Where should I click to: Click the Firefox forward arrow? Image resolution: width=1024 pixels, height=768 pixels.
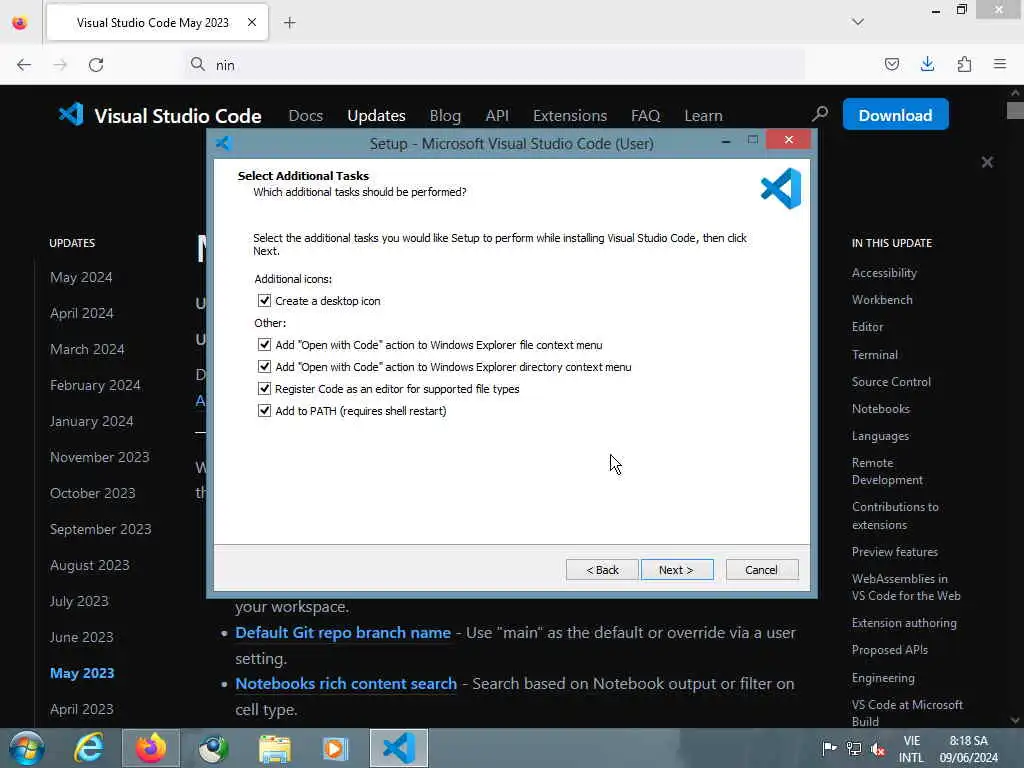click(x=60, y=65)
